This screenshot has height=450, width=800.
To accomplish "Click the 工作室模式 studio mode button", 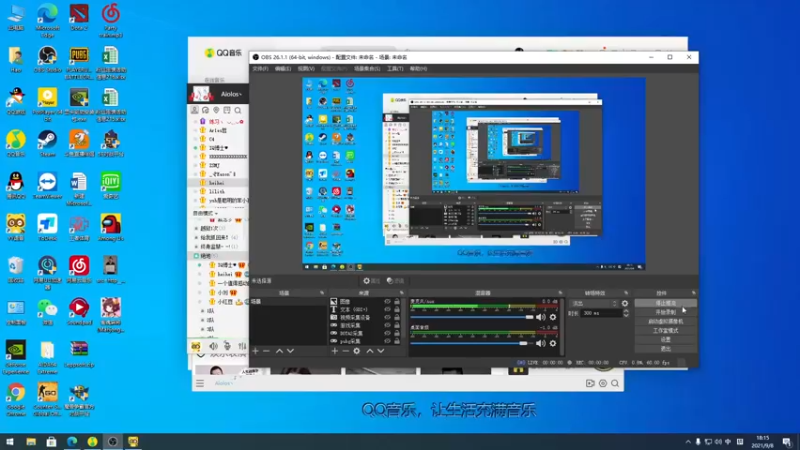I will pos(665,331).
